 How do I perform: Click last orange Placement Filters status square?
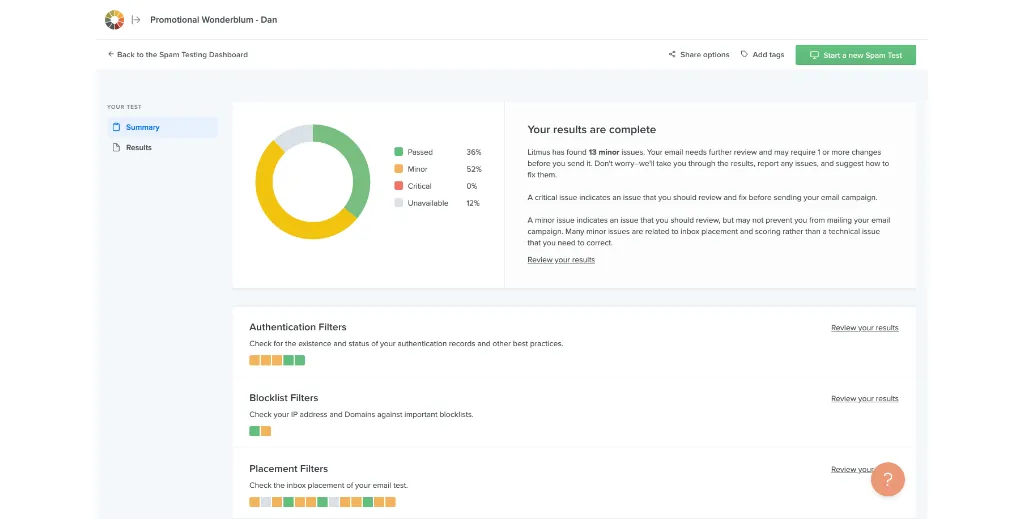(x=391, y=502)
